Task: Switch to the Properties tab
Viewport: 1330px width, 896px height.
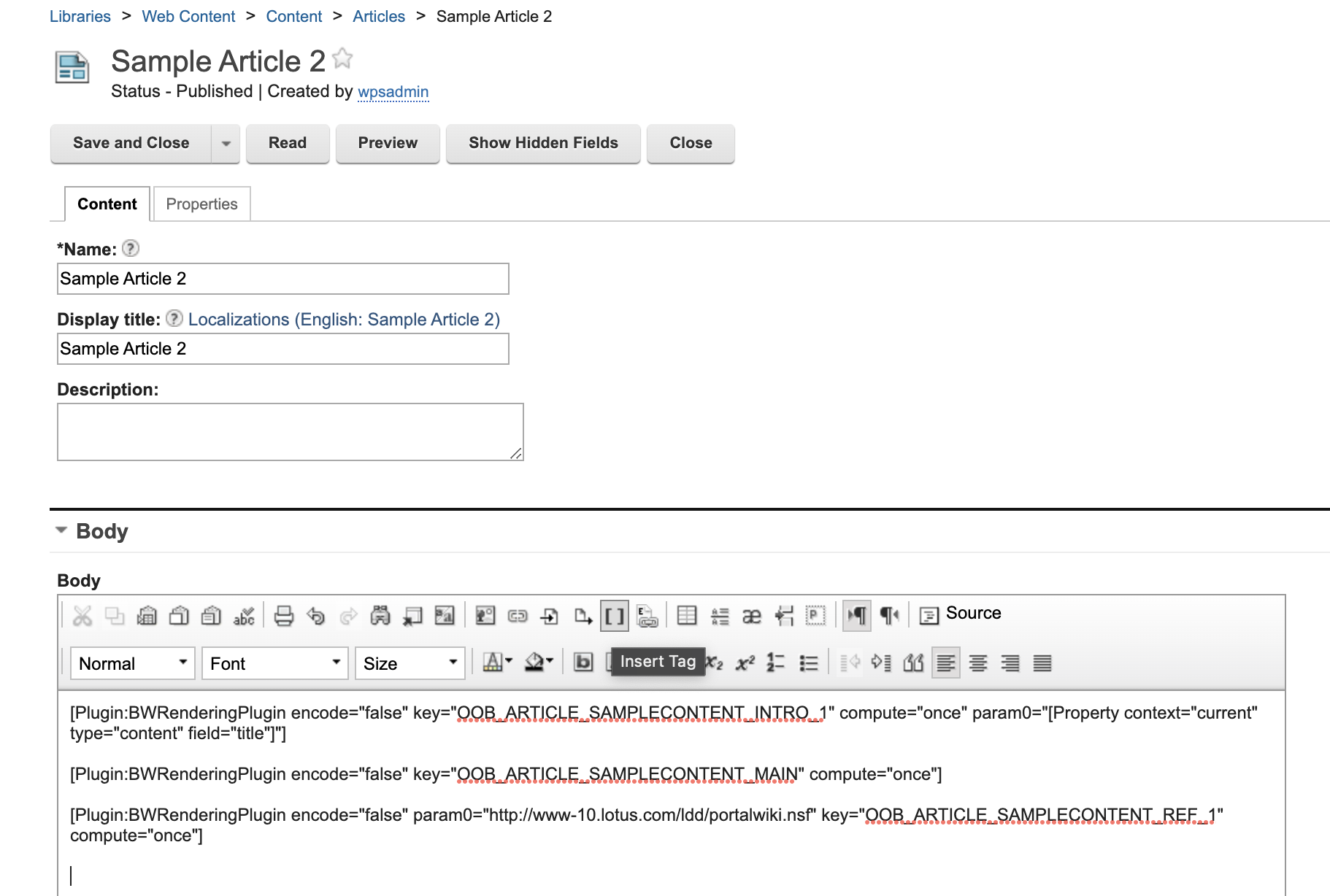Action: pos(201,204)
